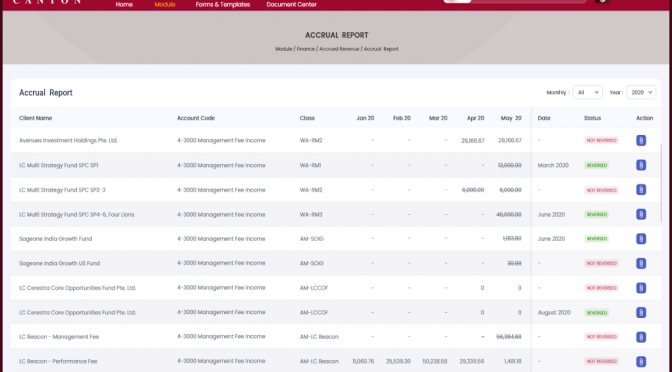Click the Class column header

pos(307,118)
